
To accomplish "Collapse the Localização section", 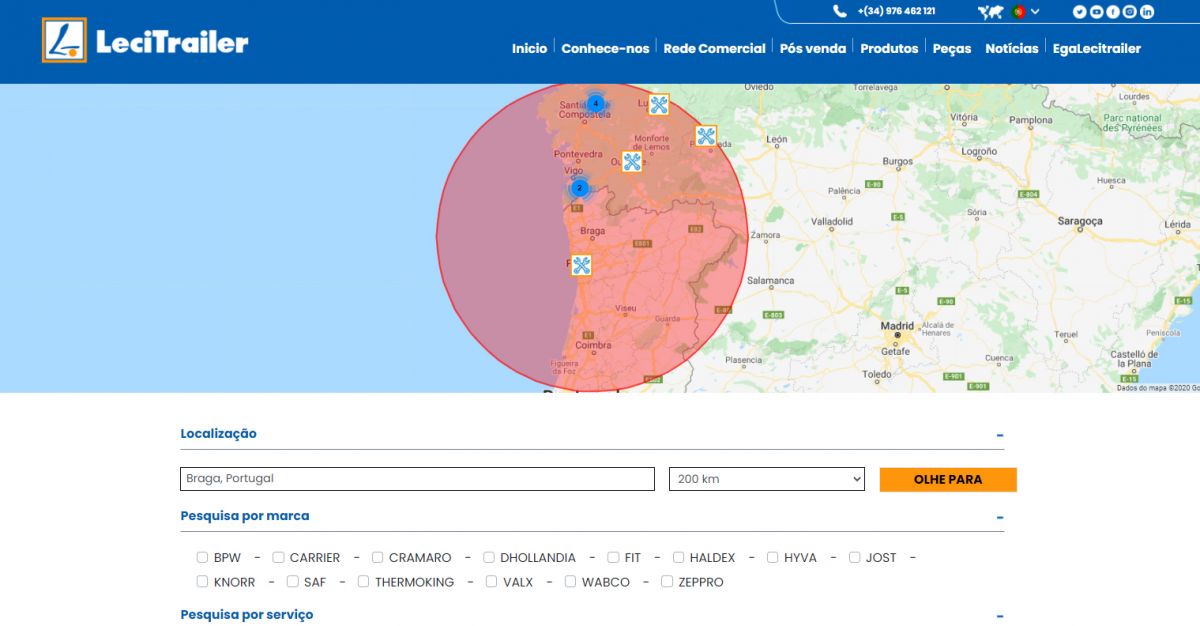I will pyautogui.click(x=999, y=435).
